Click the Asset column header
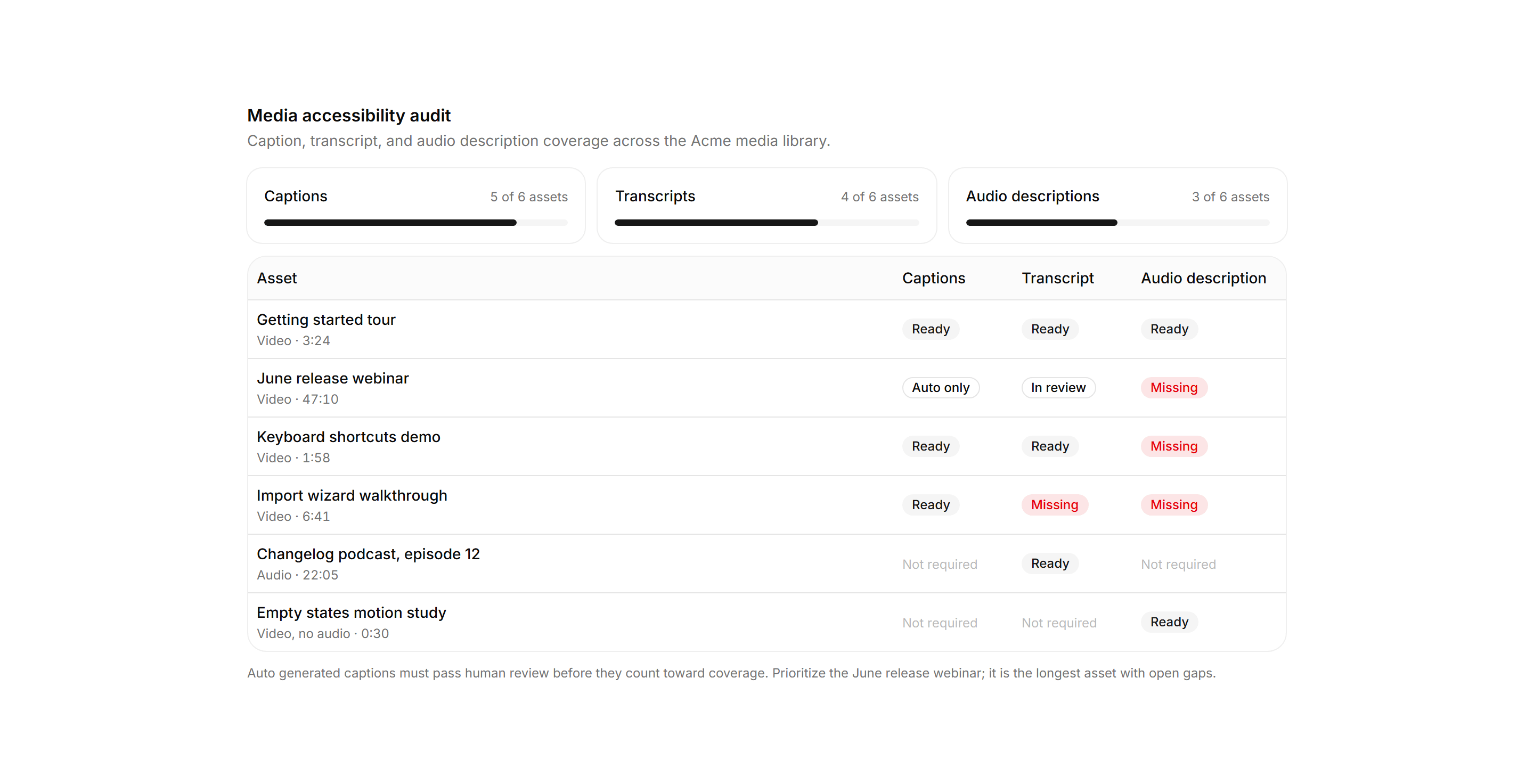 coord(277,278)
